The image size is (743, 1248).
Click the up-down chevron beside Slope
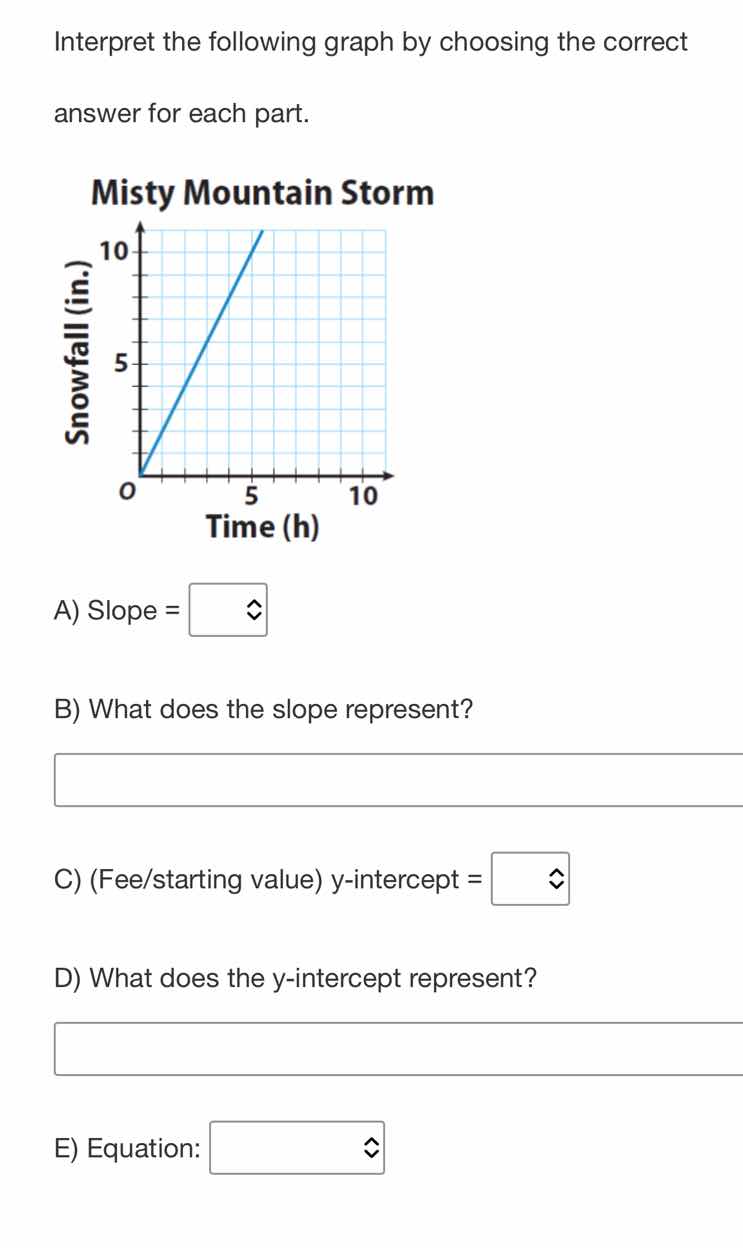(x=255, y=610)
